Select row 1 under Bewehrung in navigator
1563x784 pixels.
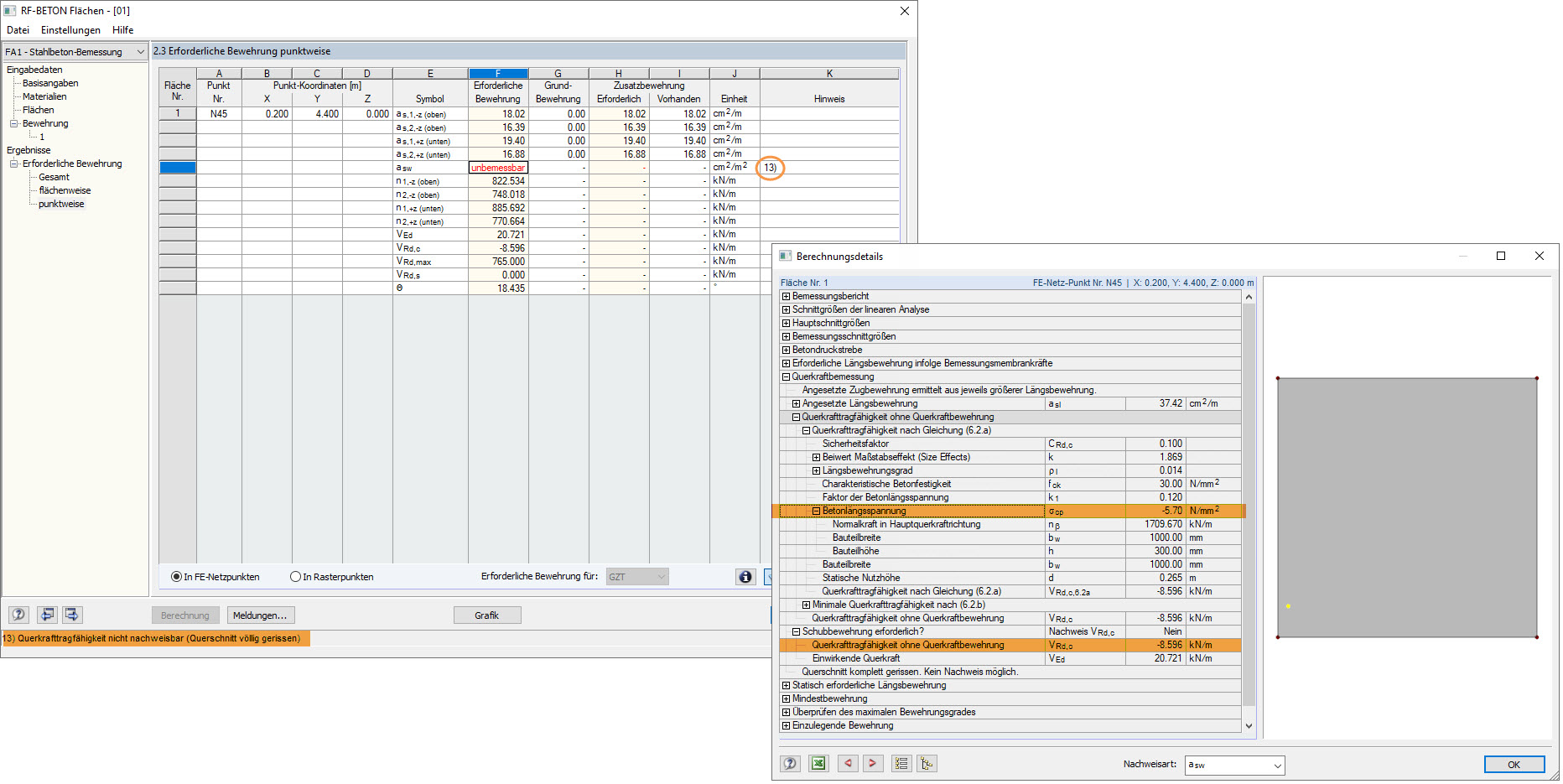[42, 137]
